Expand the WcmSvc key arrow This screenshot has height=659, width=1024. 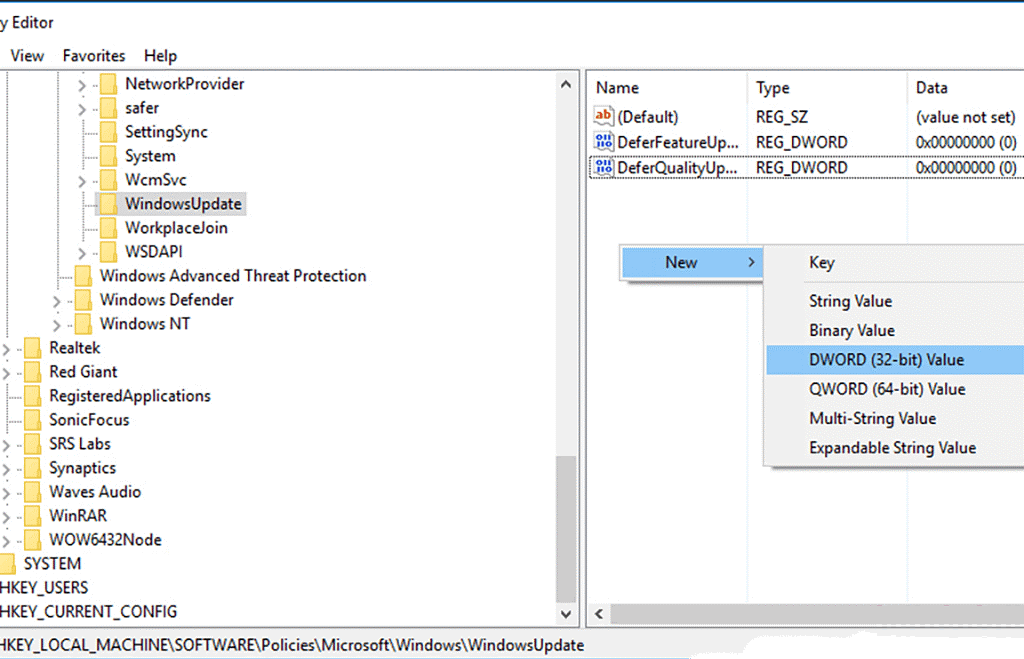82,181
